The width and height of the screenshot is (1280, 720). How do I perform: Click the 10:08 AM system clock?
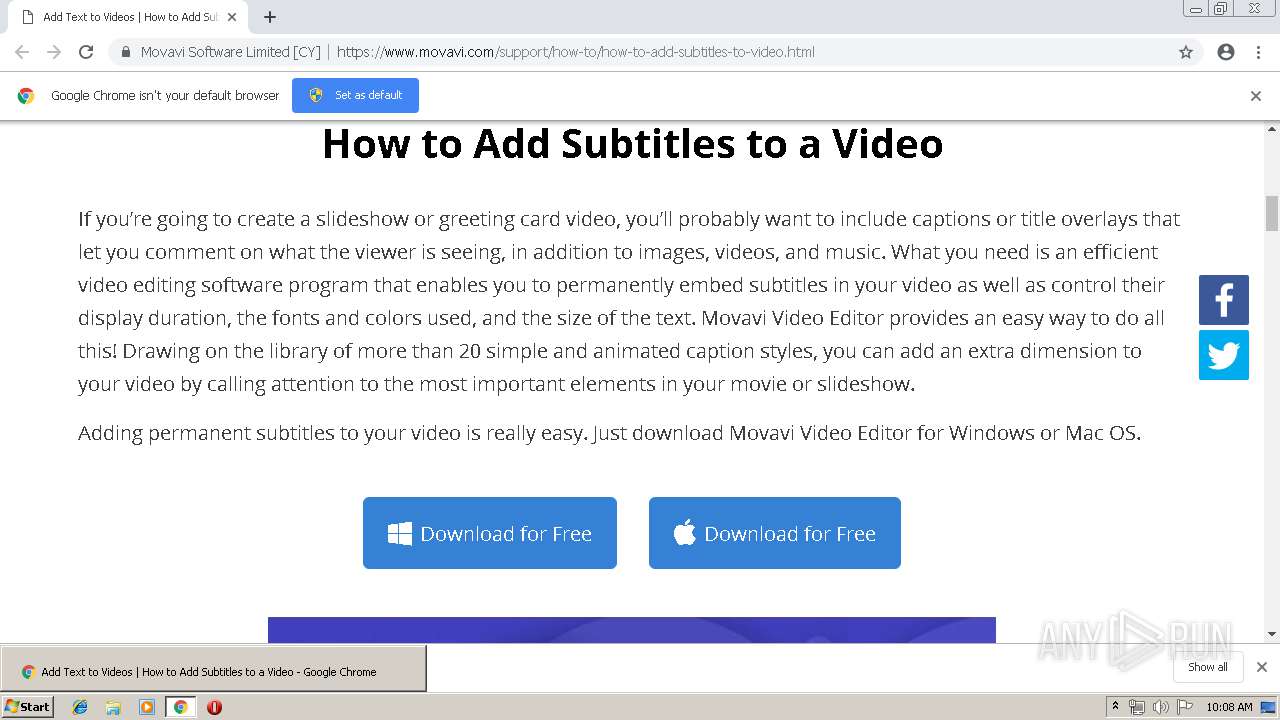1229,707
